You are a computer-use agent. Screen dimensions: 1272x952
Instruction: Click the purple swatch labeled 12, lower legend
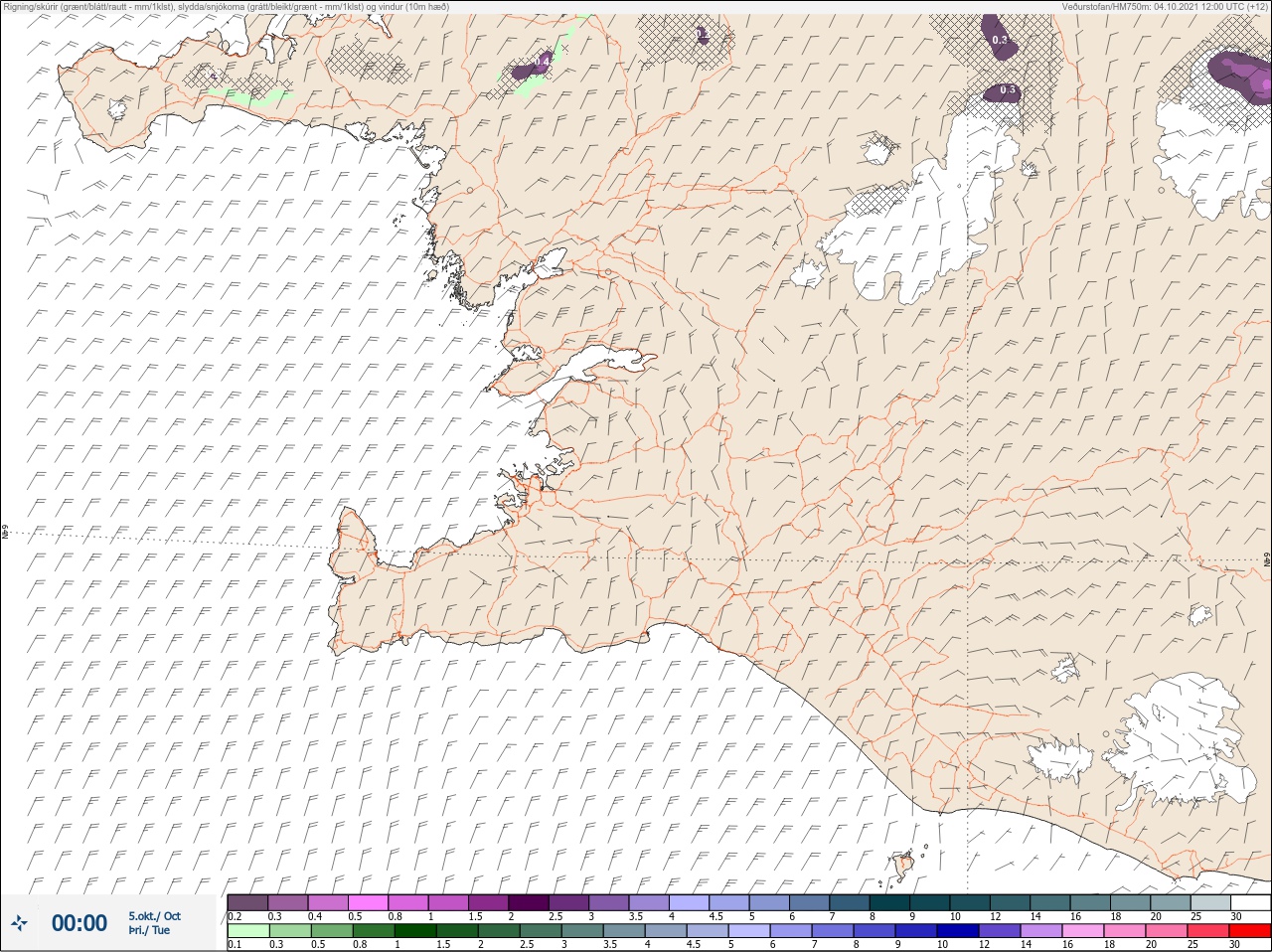click(x=1000, y=931)
